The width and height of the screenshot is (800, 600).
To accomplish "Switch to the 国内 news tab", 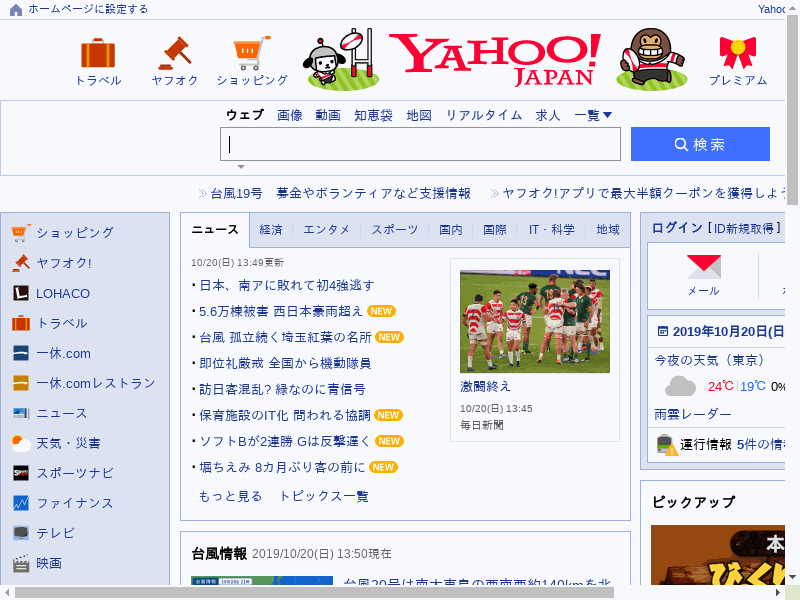I will 451,230.
